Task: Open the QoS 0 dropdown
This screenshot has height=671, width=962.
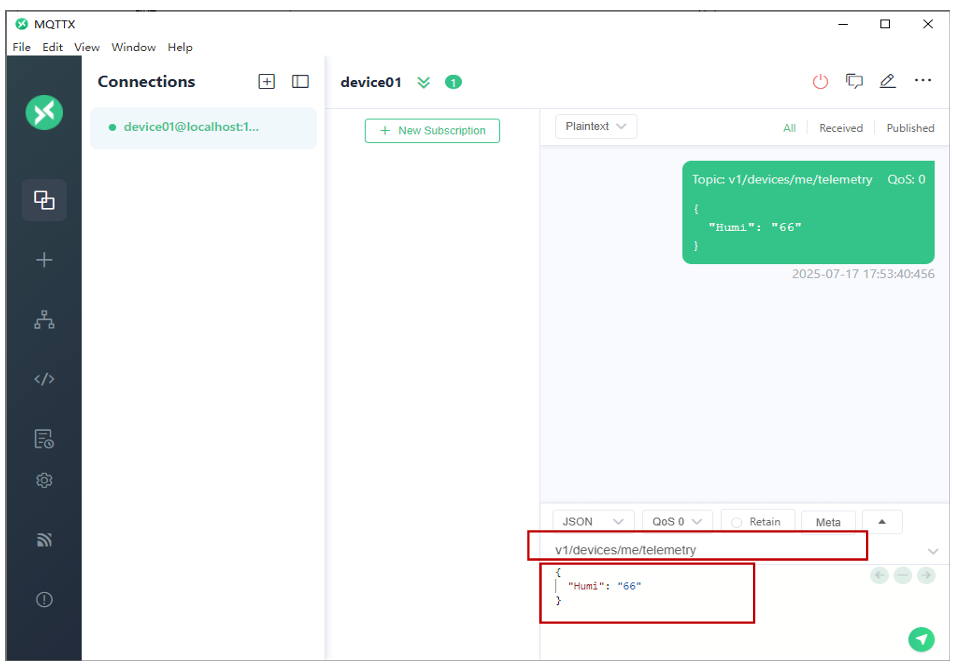Action: tap(677, 521)
